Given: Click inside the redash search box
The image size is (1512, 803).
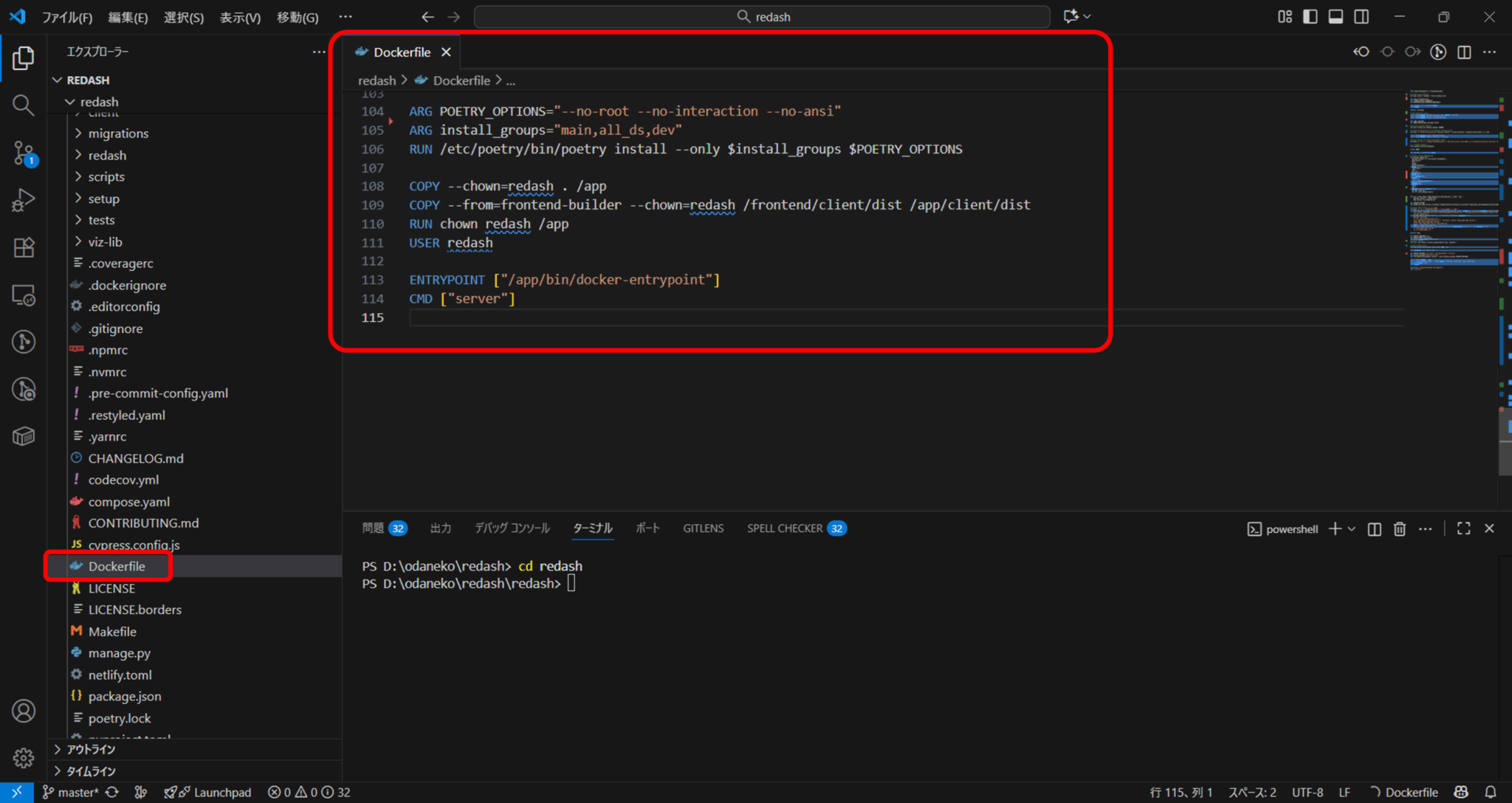Looking at the screenshot, I should [763, 16].
